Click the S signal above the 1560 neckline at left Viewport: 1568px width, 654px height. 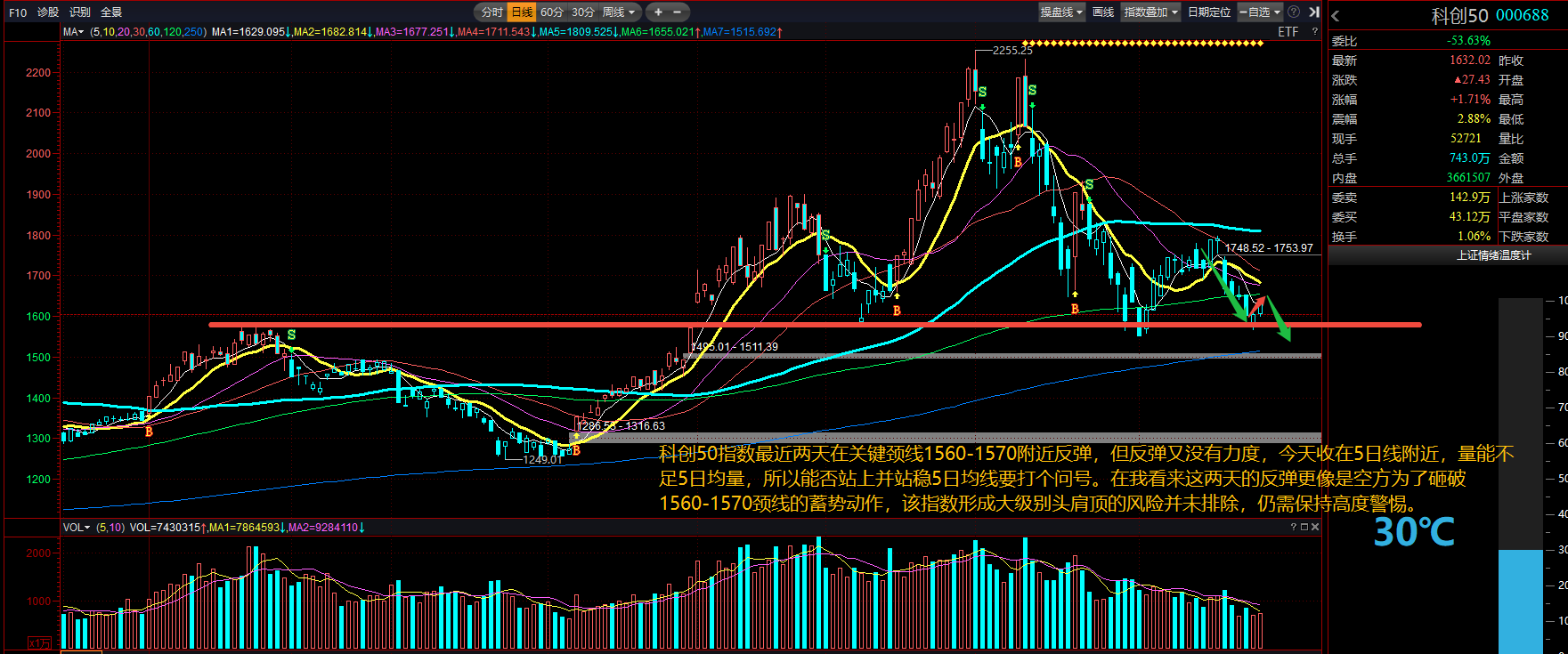(x=291, y=335)
